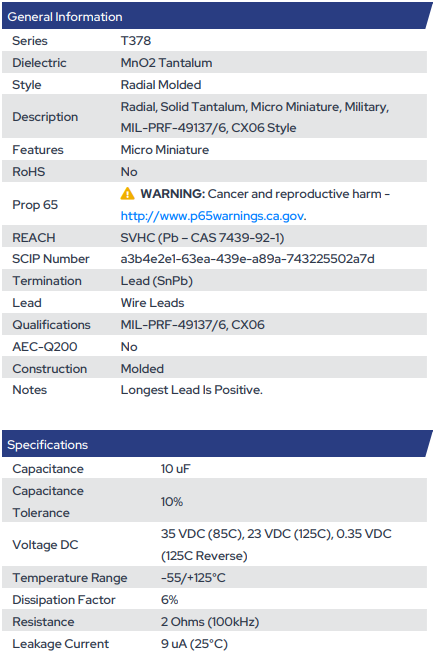The width and height of the screenshot is (433, 659).
Task: Select the RoHS row label
Action: [x=29, y=172]
